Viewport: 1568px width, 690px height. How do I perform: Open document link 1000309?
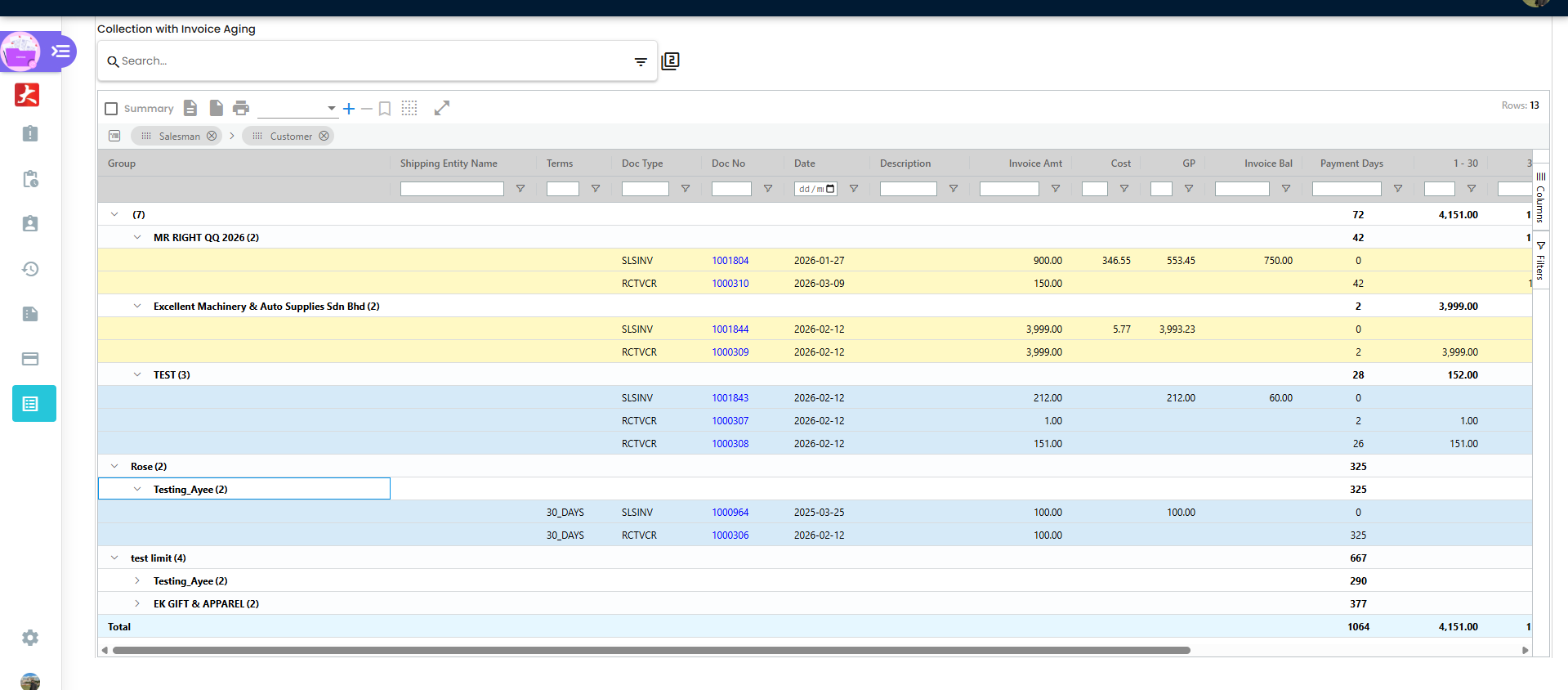[x=730, y=352]
